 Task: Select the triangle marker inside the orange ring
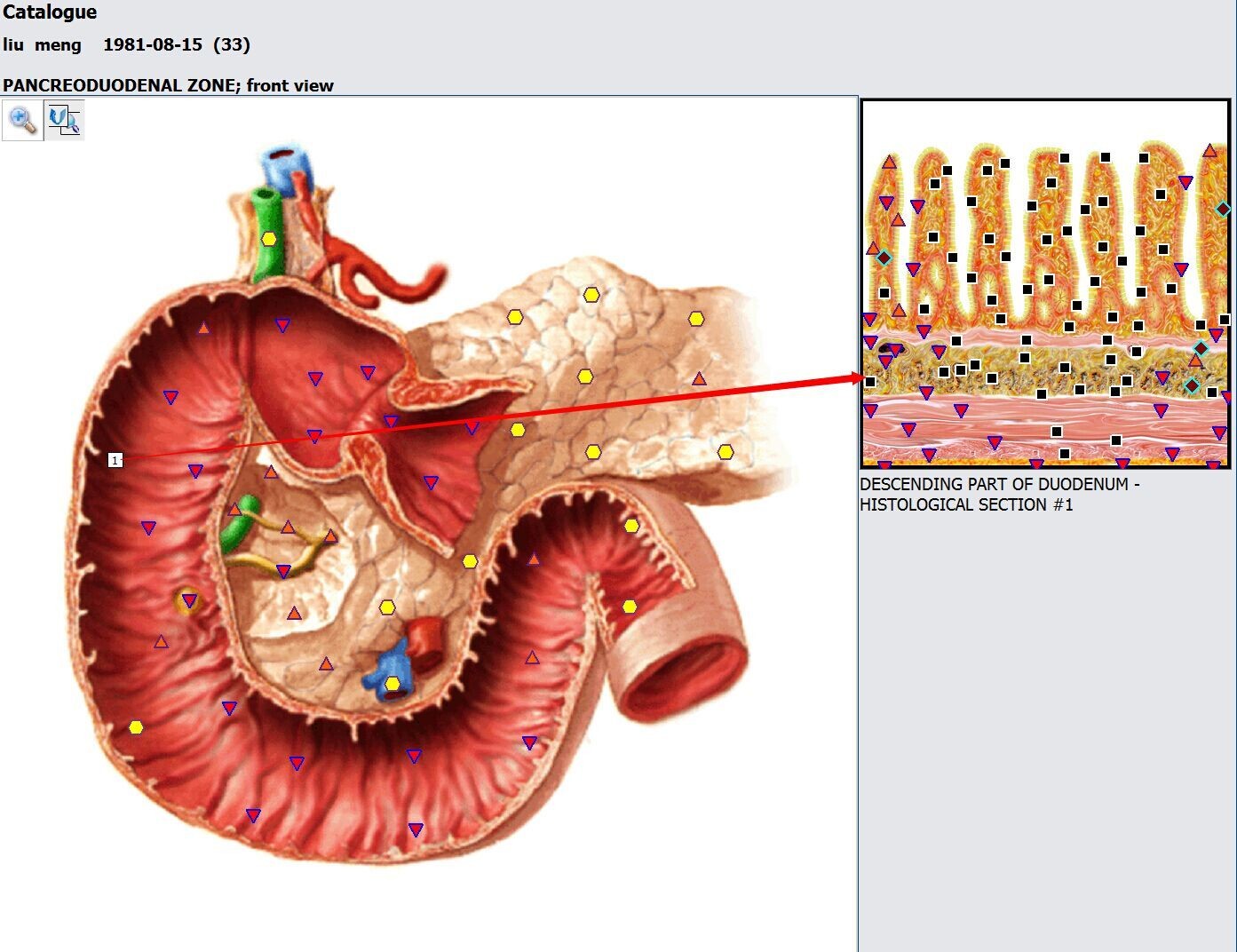click(189, 601)
